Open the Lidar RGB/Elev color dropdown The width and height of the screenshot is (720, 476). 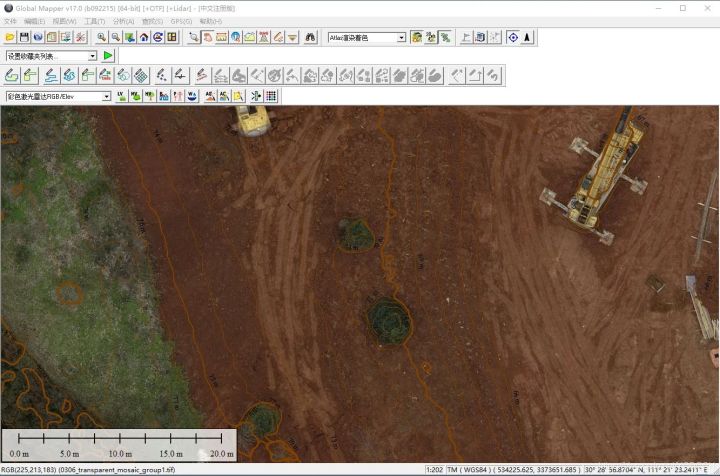[x=106, y=96]
